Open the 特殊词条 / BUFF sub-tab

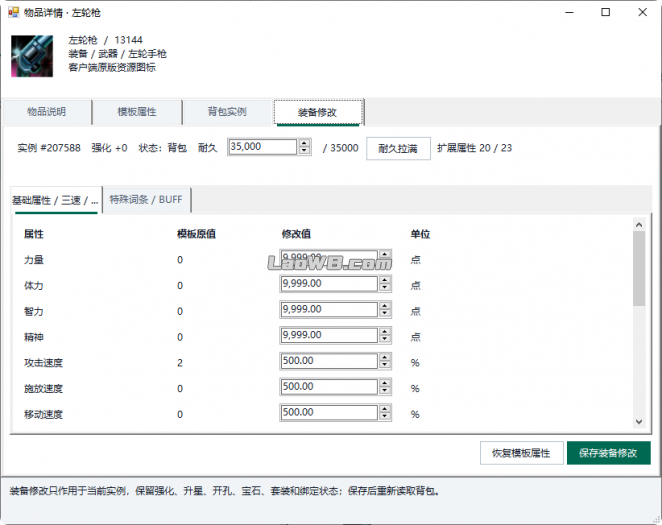pyautogui.click(x=147, y=200)
